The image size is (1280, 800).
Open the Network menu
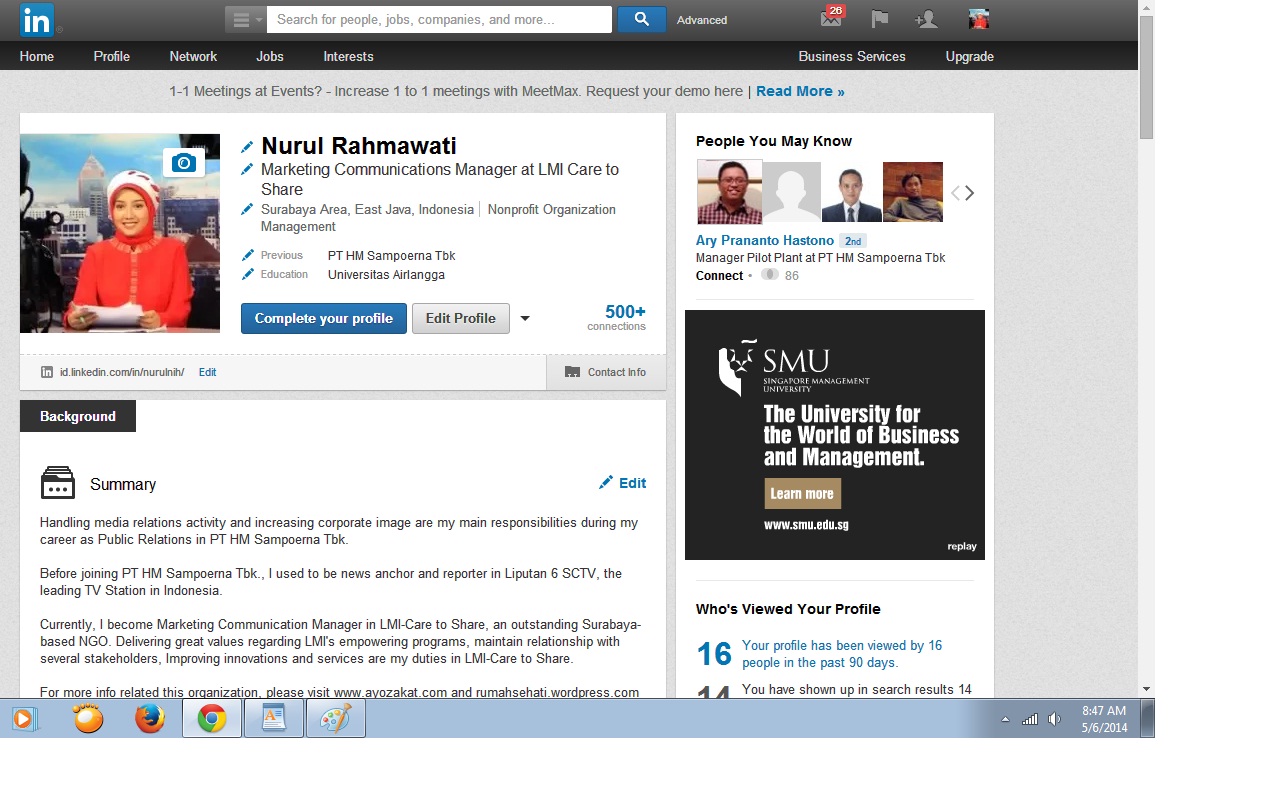point(193,56)
